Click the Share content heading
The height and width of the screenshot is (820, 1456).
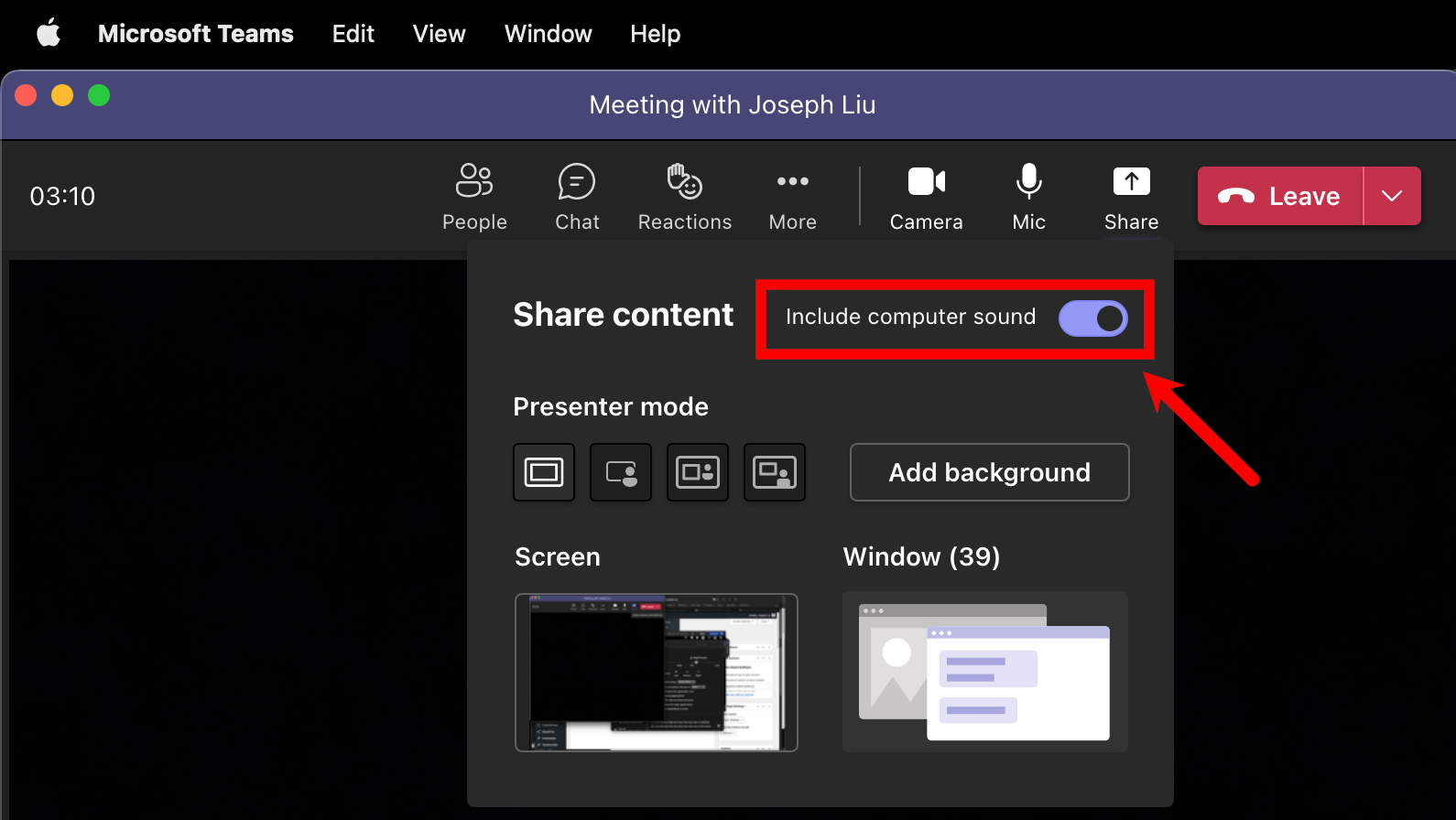[623, 315]
